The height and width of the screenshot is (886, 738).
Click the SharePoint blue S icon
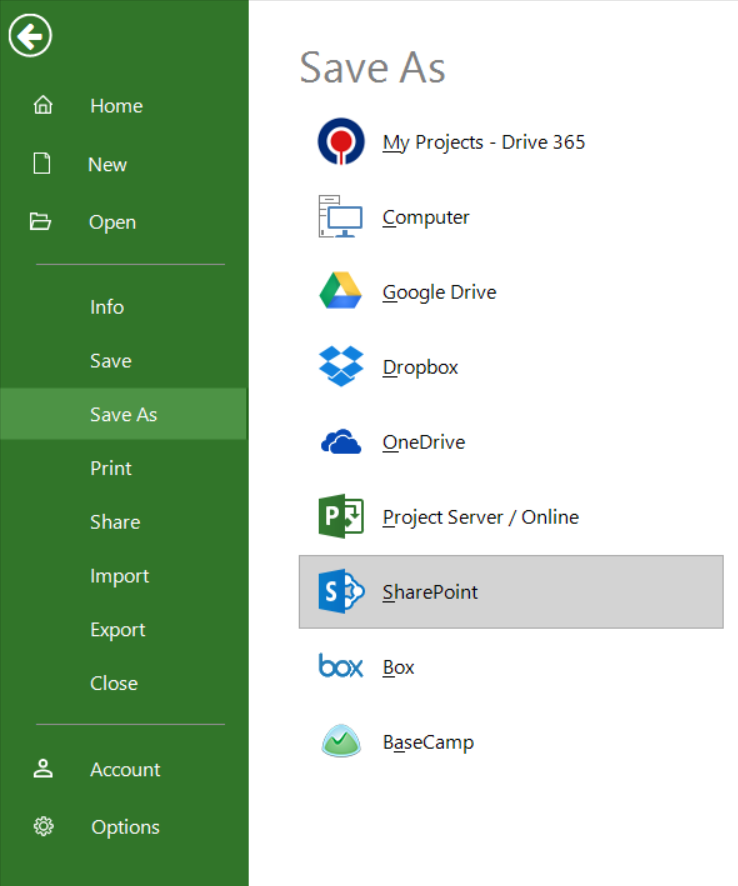click(x=341, y=591)
